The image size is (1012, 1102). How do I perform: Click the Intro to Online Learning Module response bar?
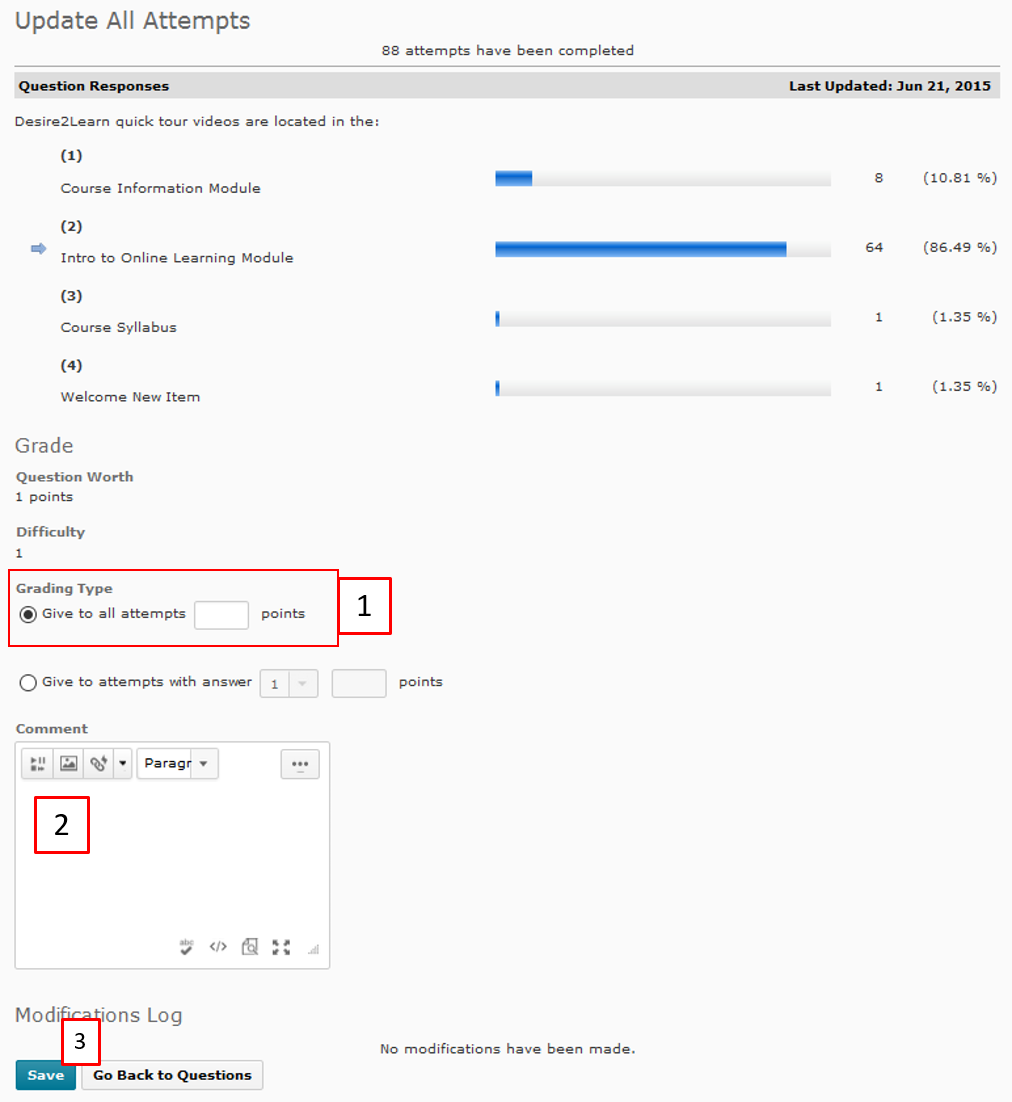pos(662,249)
